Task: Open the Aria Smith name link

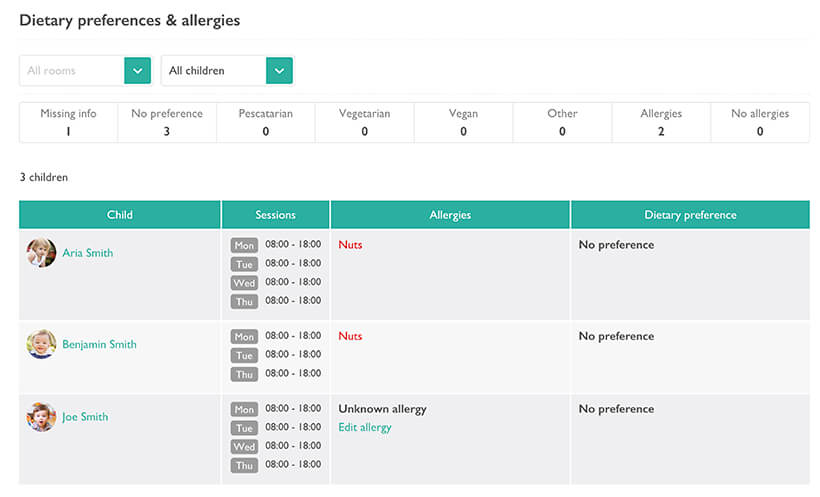Action: coord(87,253)
